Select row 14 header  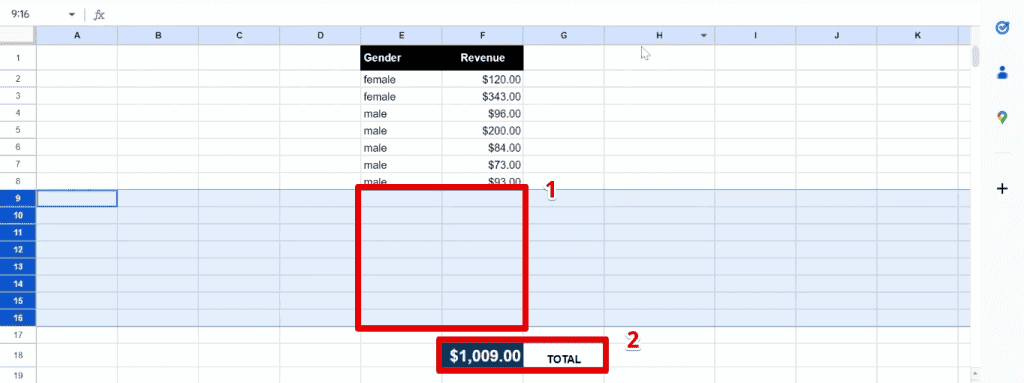pyautogui.click(x=18, y=284)
